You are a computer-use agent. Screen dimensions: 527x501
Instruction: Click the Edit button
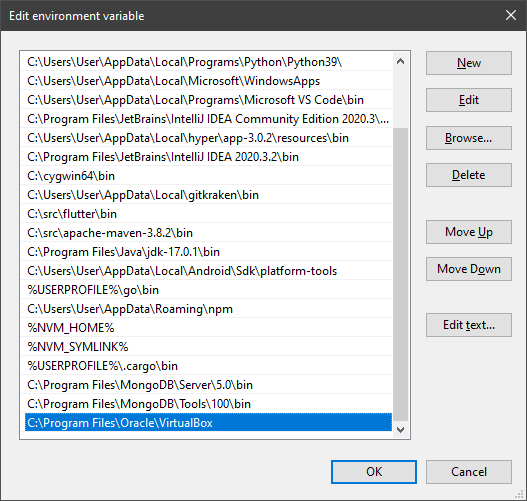(469, 100)
